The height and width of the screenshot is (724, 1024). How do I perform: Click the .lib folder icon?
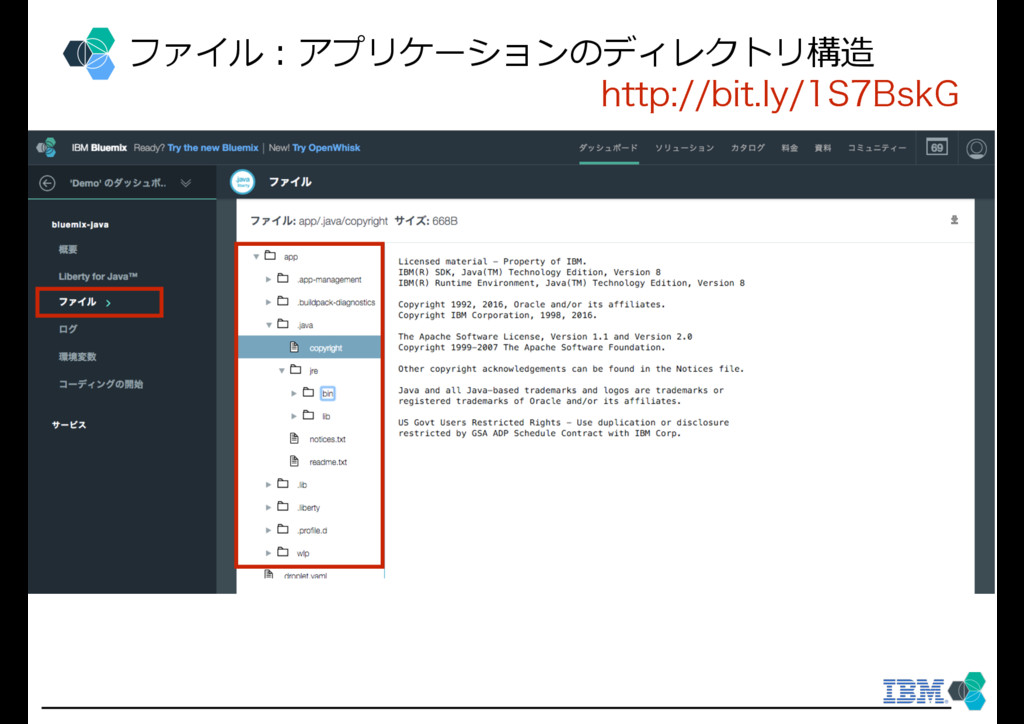click(x=283, y=484)
